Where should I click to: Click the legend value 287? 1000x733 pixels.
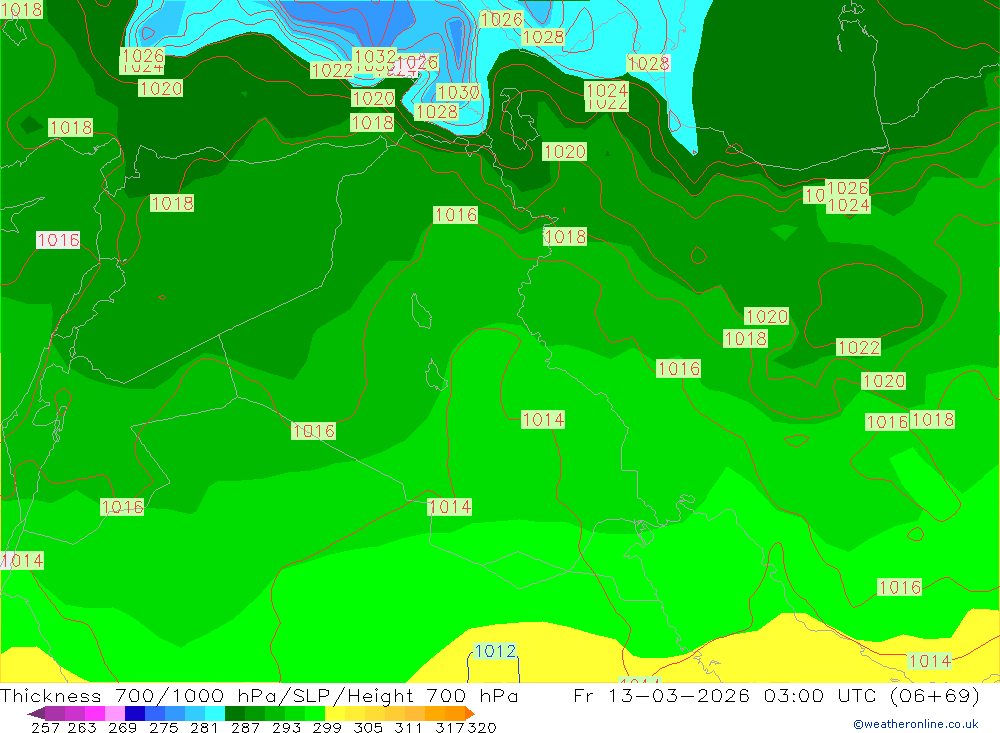(246, 727)
